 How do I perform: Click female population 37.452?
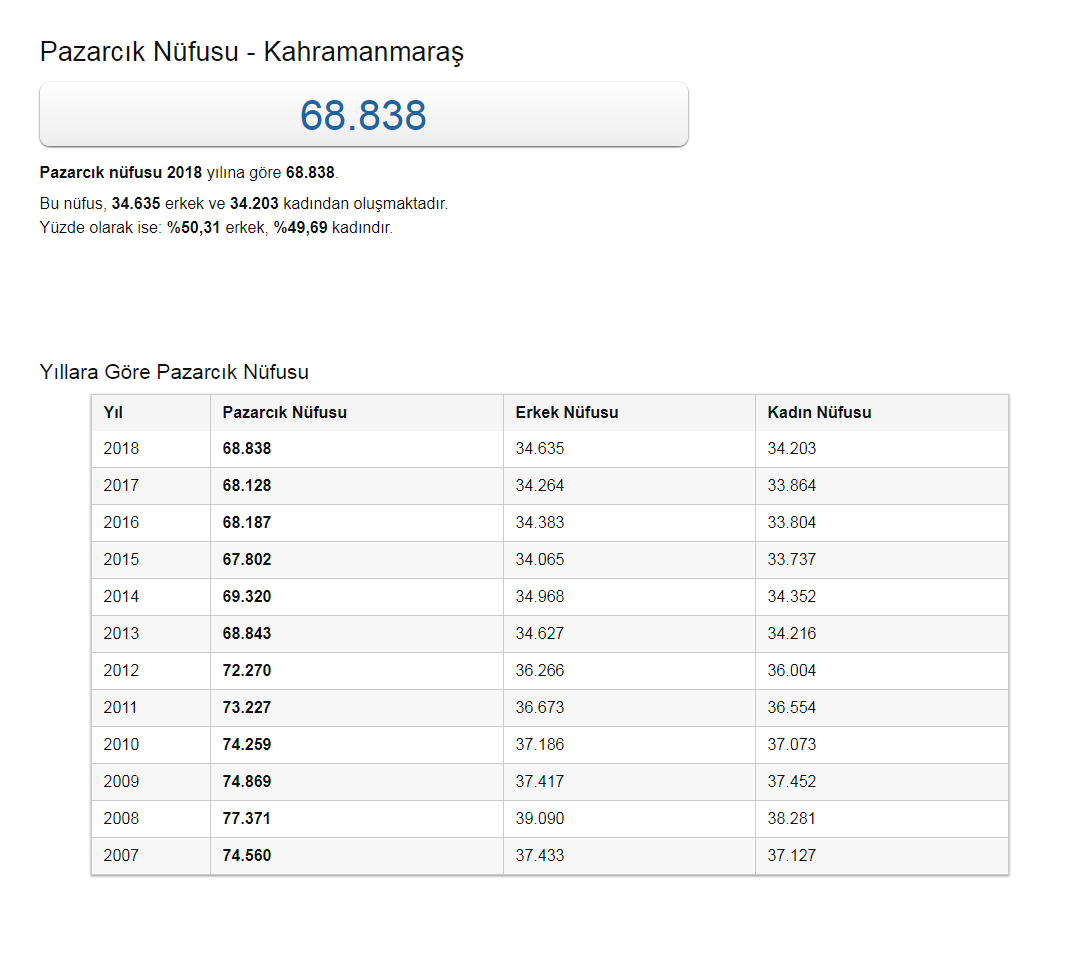tap(792, 782)
